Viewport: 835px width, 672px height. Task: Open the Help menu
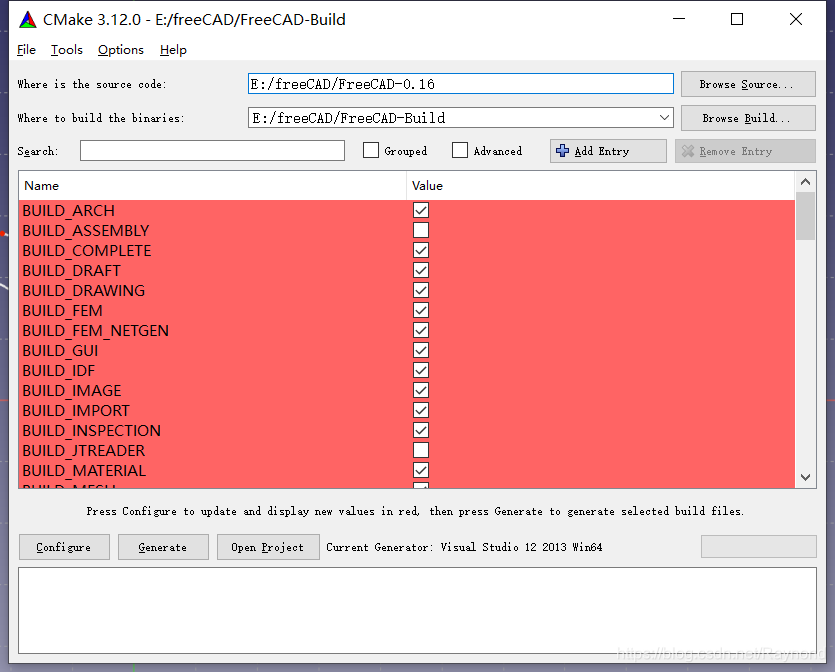coord(173,50)
